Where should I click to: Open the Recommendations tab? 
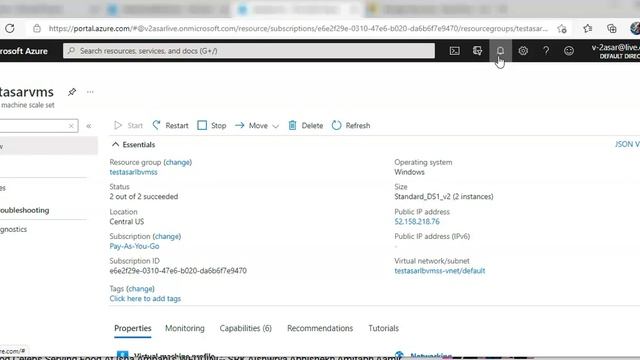click(x=320, y=328)
